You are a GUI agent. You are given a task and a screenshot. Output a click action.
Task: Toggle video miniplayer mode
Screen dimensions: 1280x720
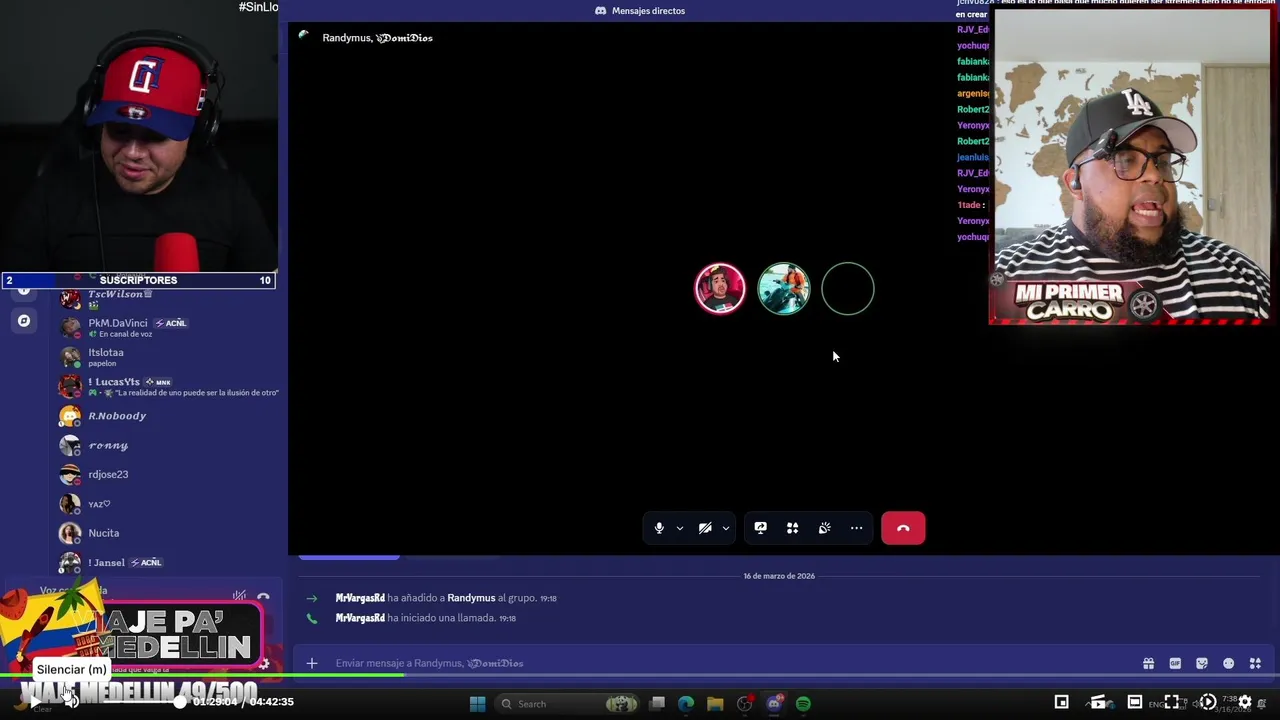[1061, 702]
